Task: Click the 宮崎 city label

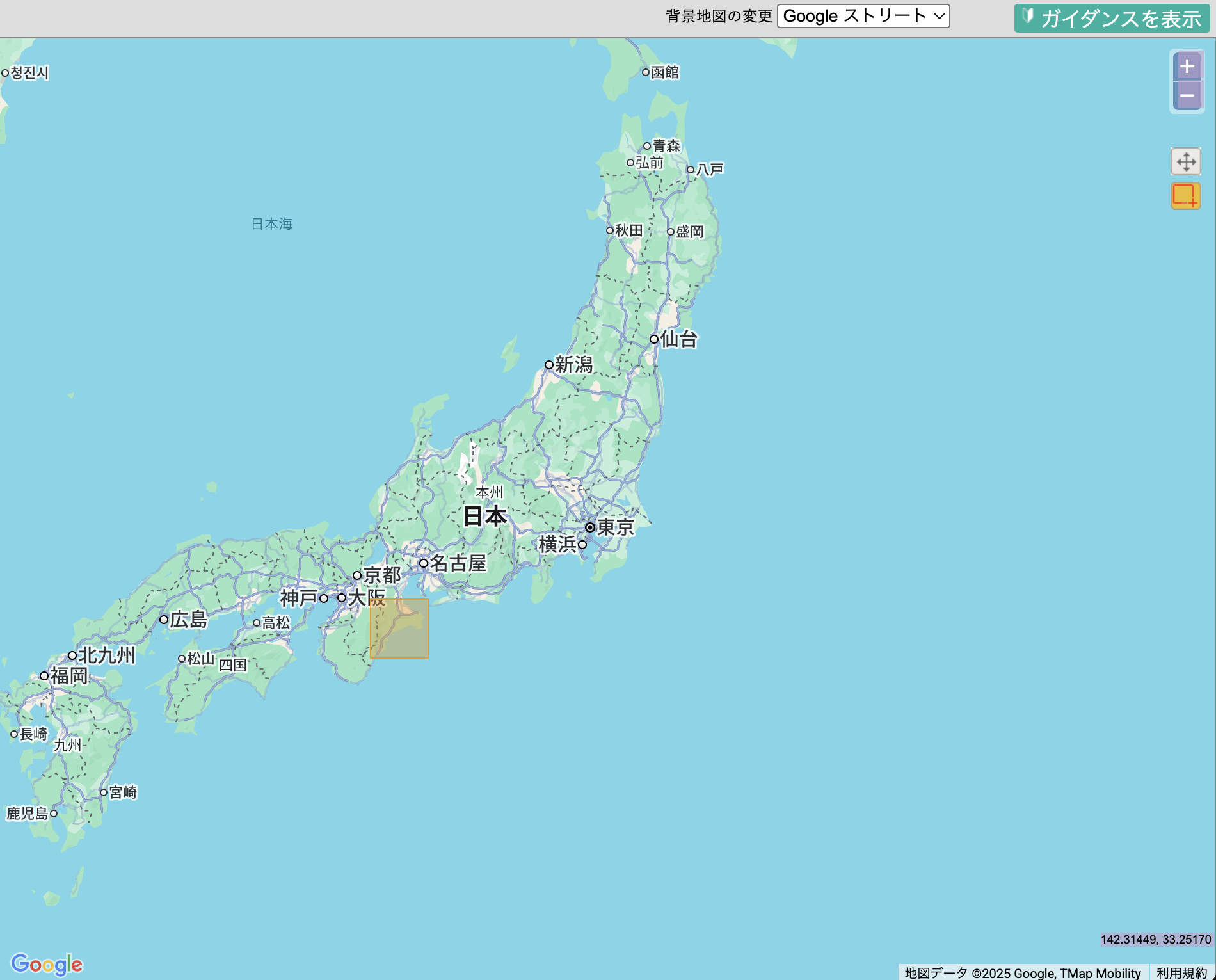Action: 123,792
